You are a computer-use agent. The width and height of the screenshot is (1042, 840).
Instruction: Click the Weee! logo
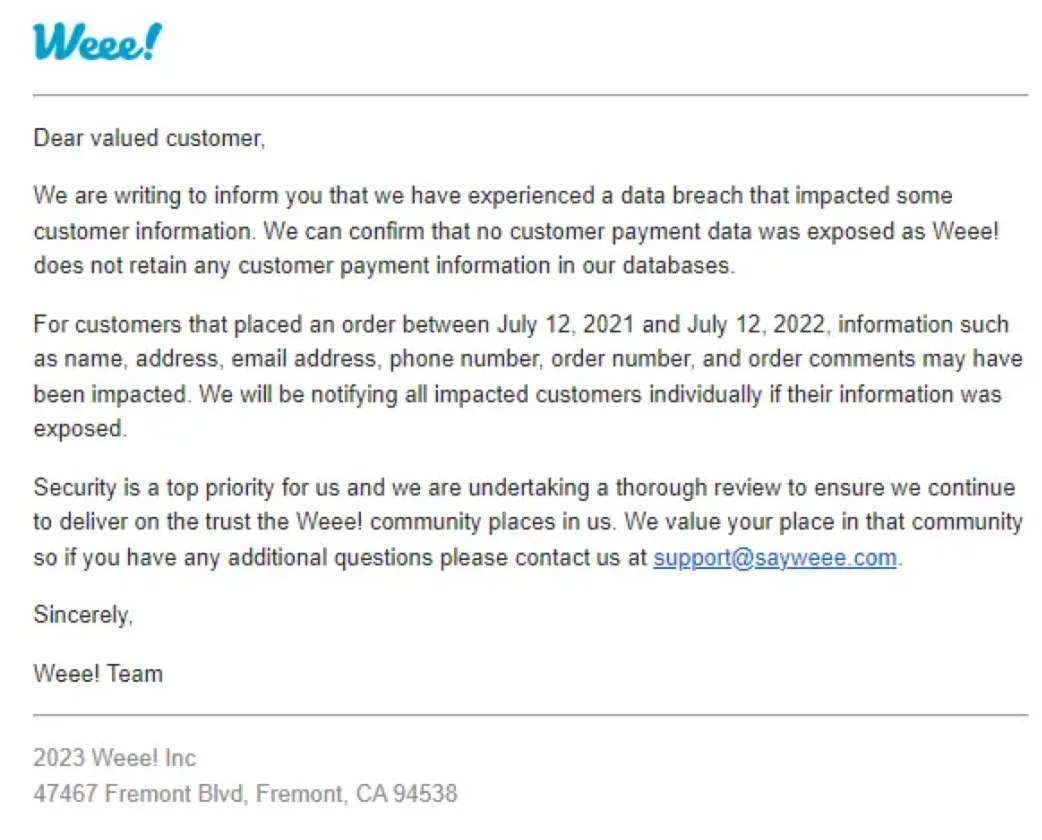pos(97,42)
